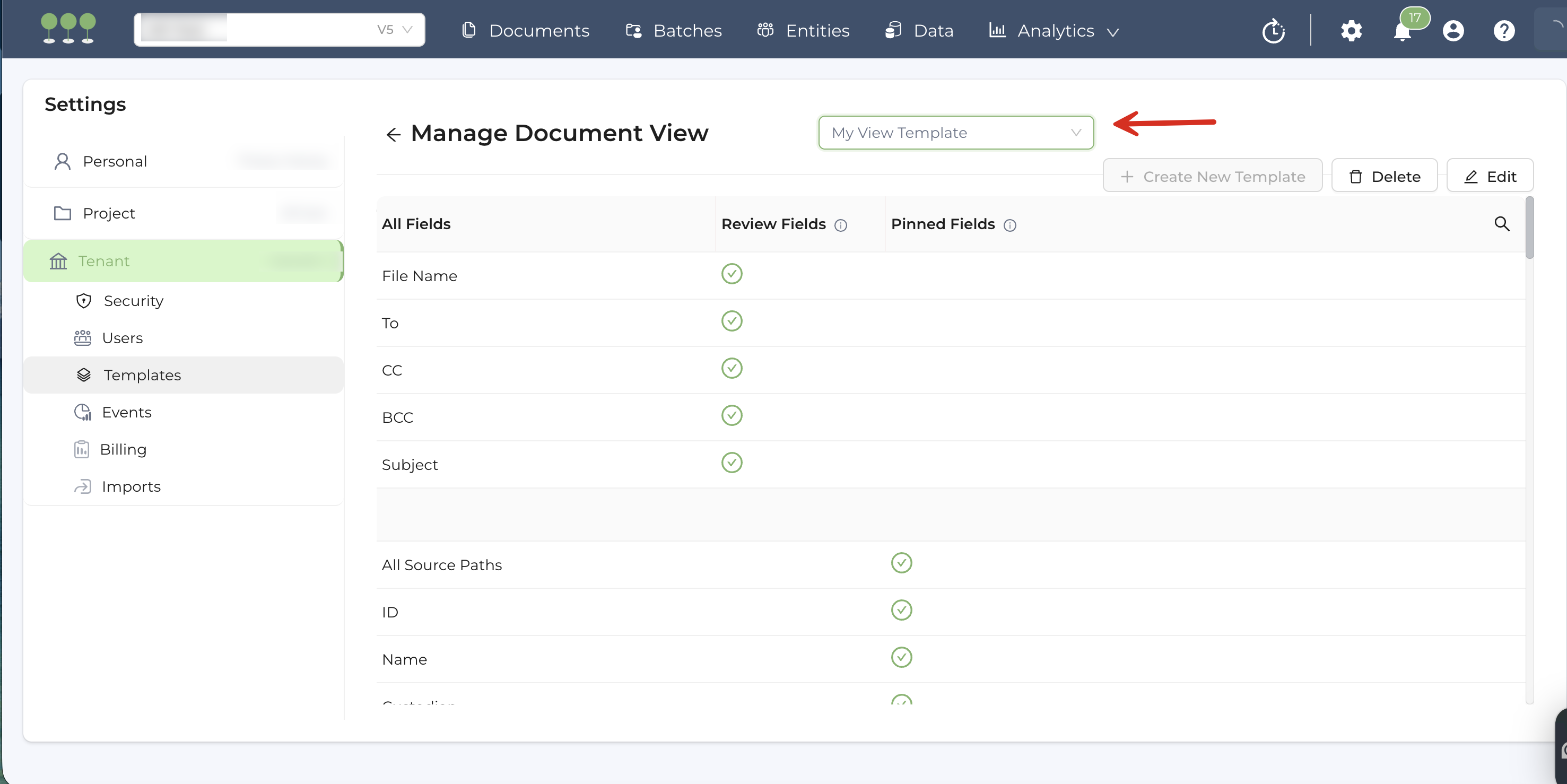Click the fields table vertical scrollbar

(1529, 228)
